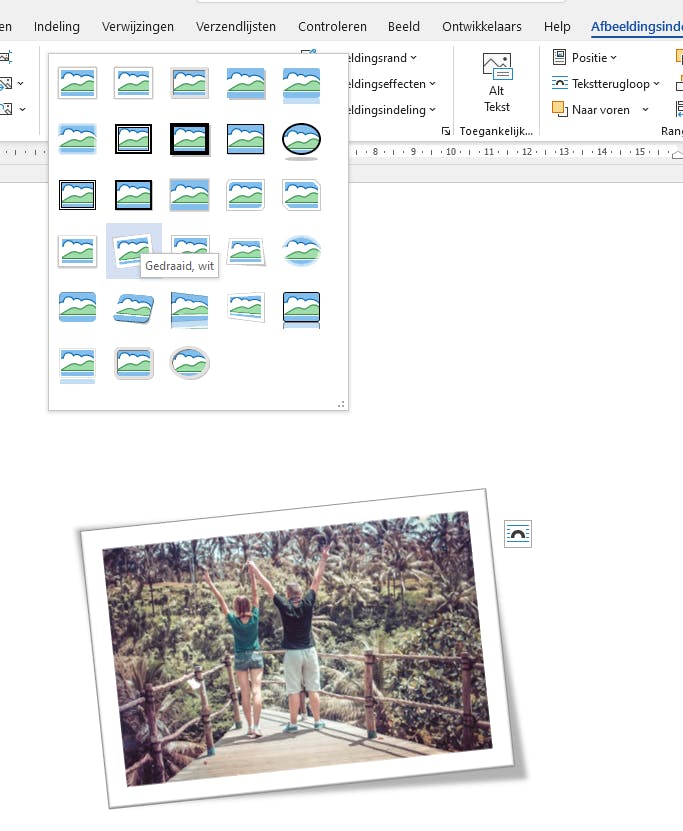Viewport: 683px width, 831px height.
Task: Apply the drop shadow rectangle picture style
Action: point(245,83)
